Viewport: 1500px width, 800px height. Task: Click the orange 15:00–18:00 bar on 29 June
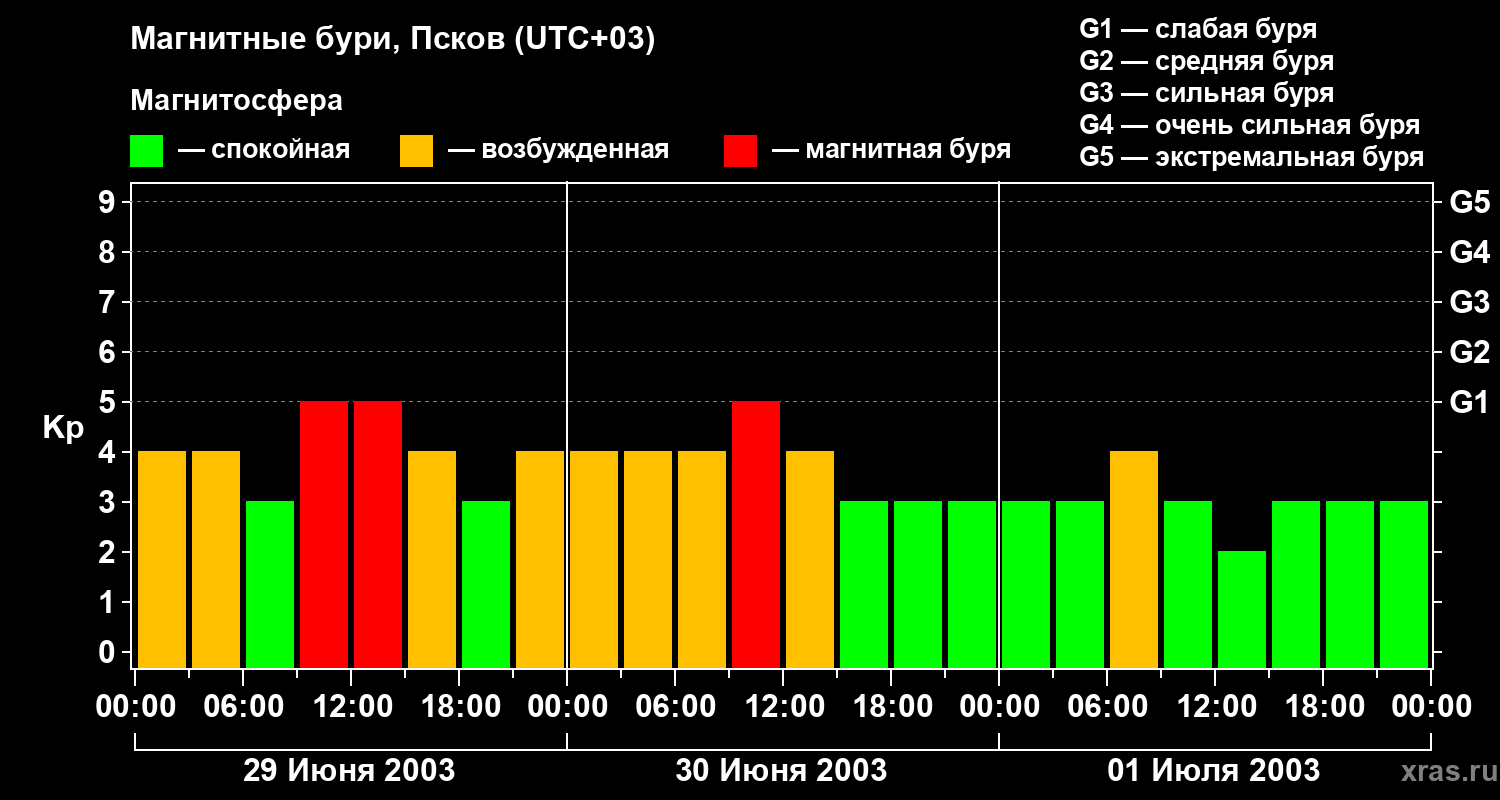(x=432, y=560)
